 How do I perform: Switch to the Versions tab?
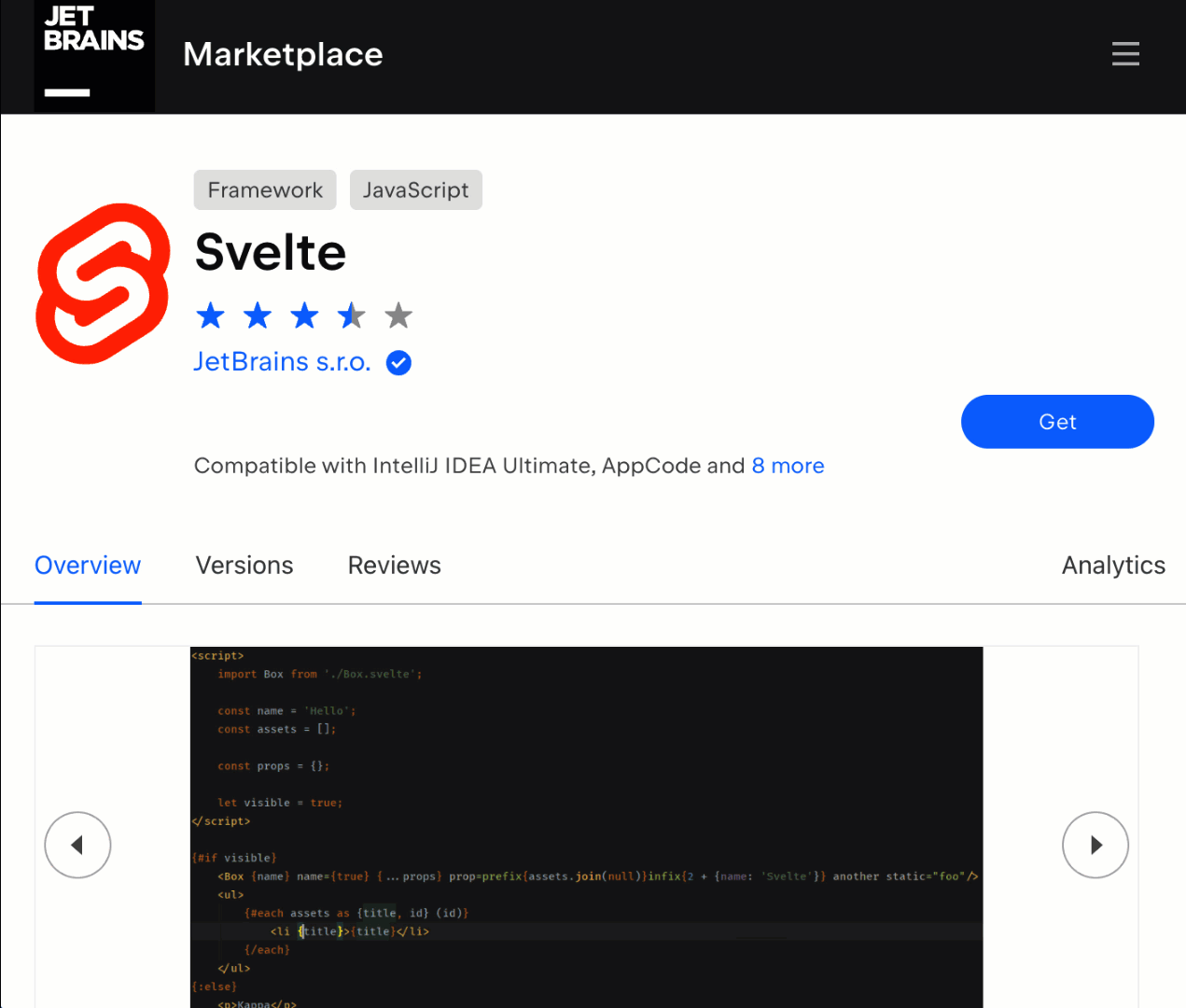coord(244,566)
